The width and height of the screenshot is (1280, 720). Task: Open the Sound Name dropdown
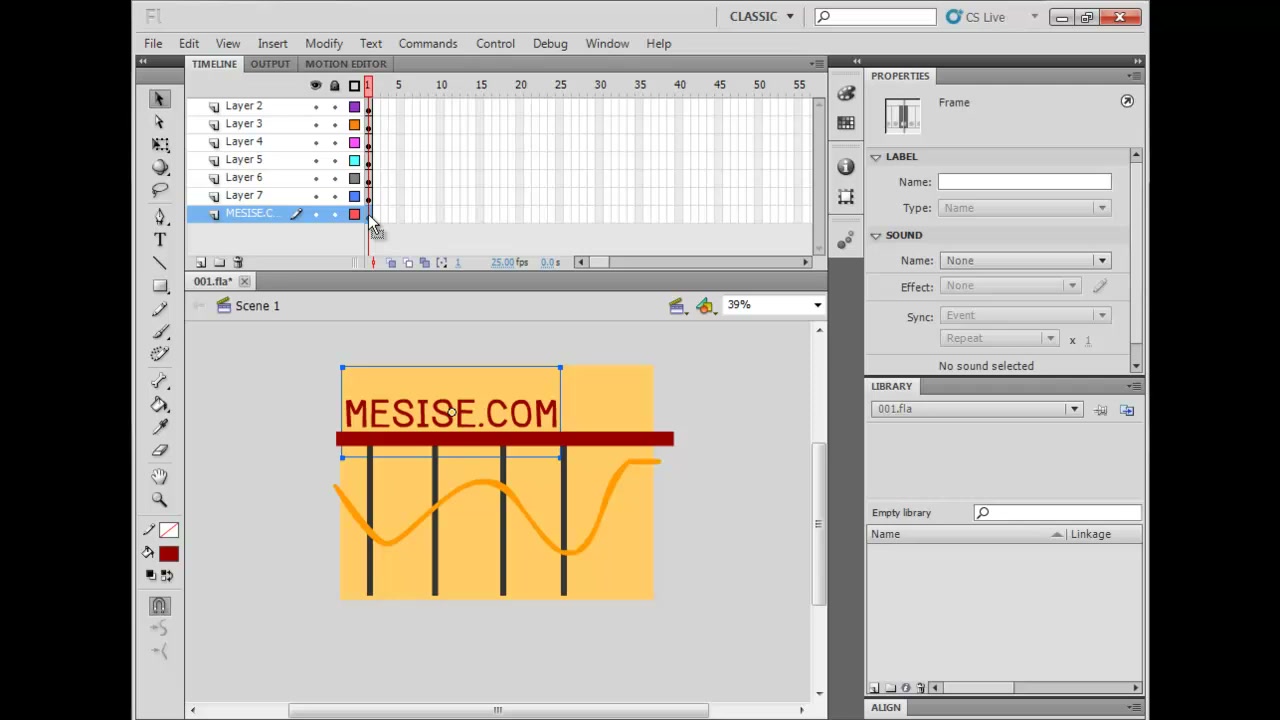1024,260
